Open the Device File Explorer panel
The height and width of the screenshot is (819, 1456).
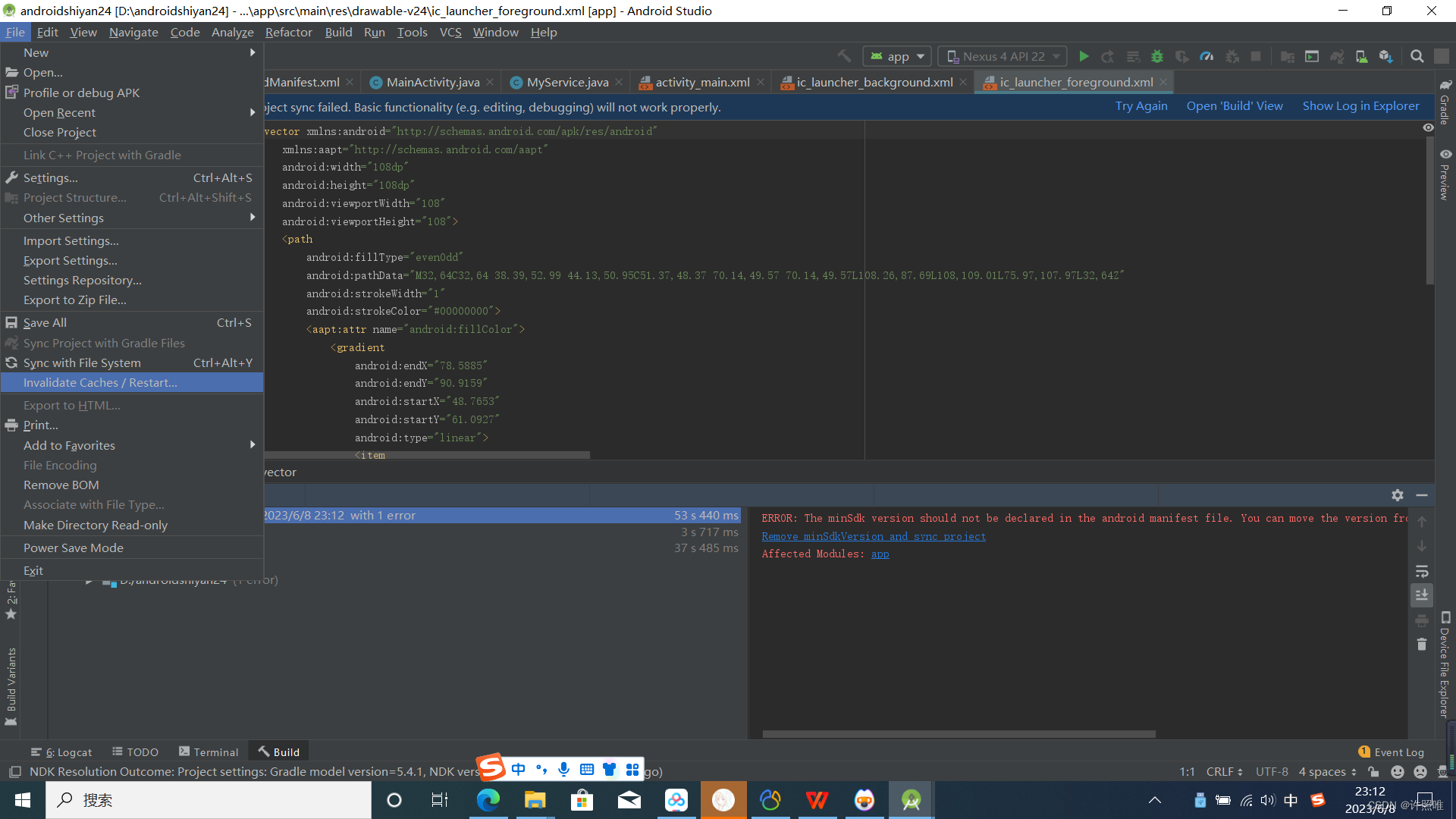pos(1445,667)
